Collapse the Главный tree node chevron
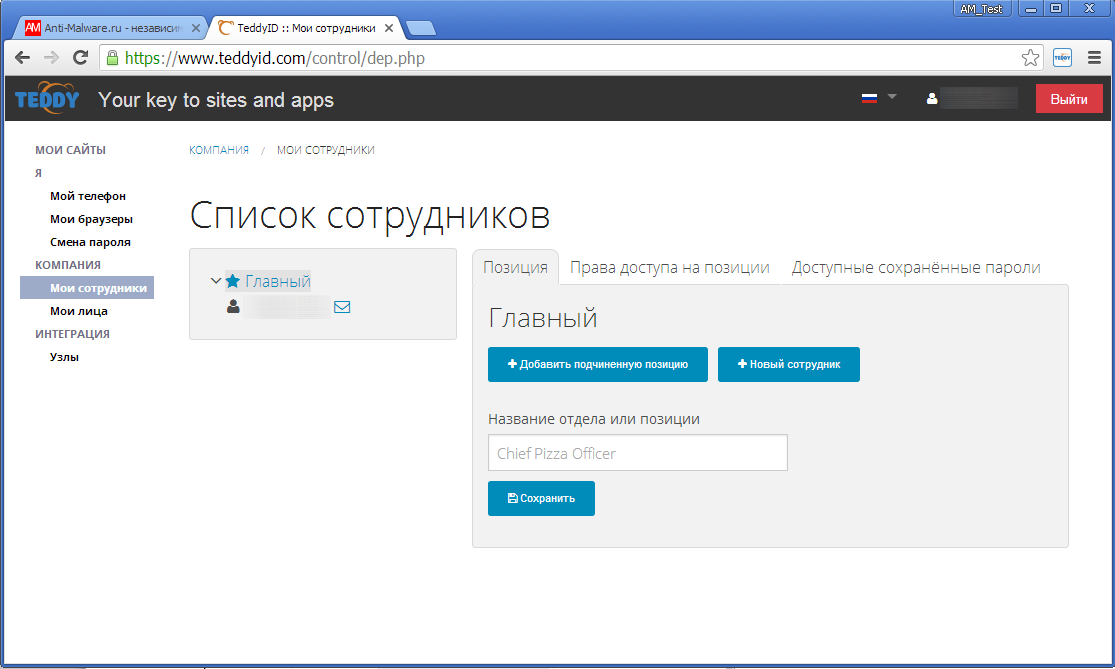The height and width of the screenshot is (669, 1115). click(x=216, y=281)
